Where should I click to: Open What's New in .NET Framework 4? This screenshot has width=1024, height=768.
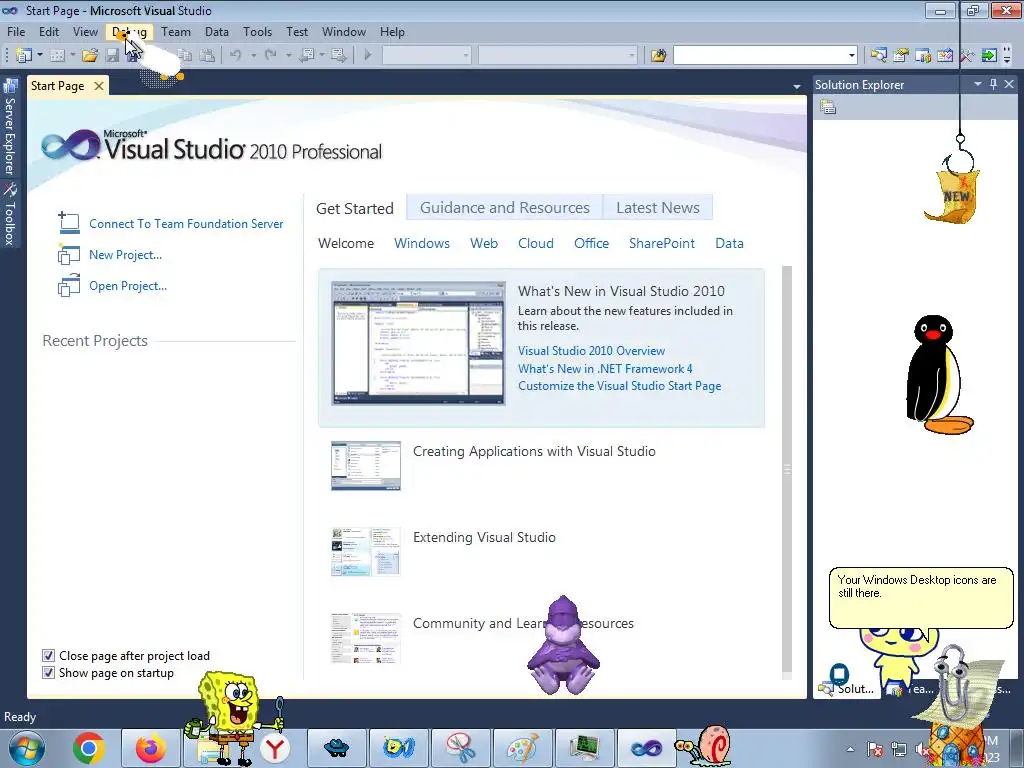click(x=605, y=368)
